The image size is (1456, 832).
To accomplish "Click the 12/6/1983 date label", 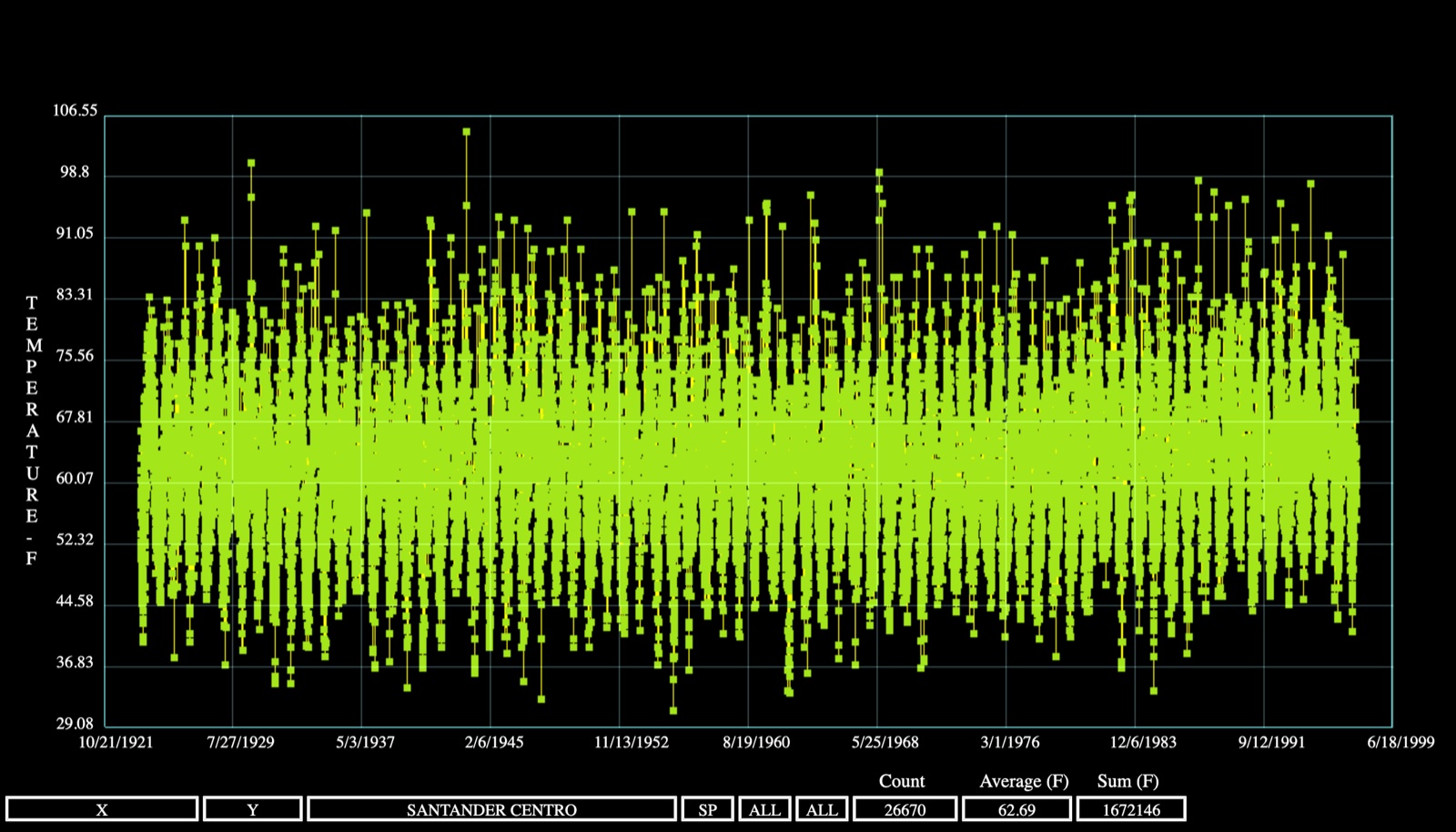I will (x=1143, y=742).
